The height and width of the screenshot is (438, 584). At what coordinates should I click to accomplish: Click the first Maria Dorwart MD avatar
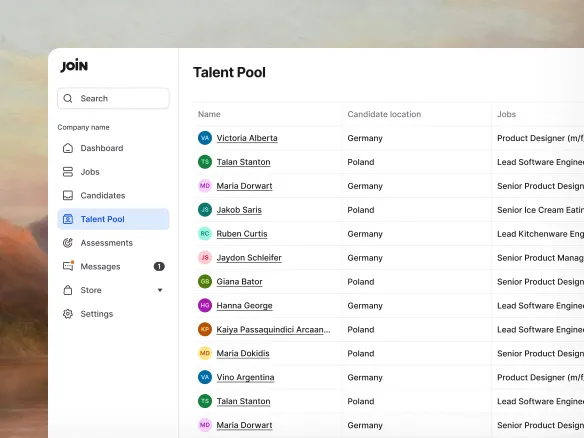tap(205, 185)
